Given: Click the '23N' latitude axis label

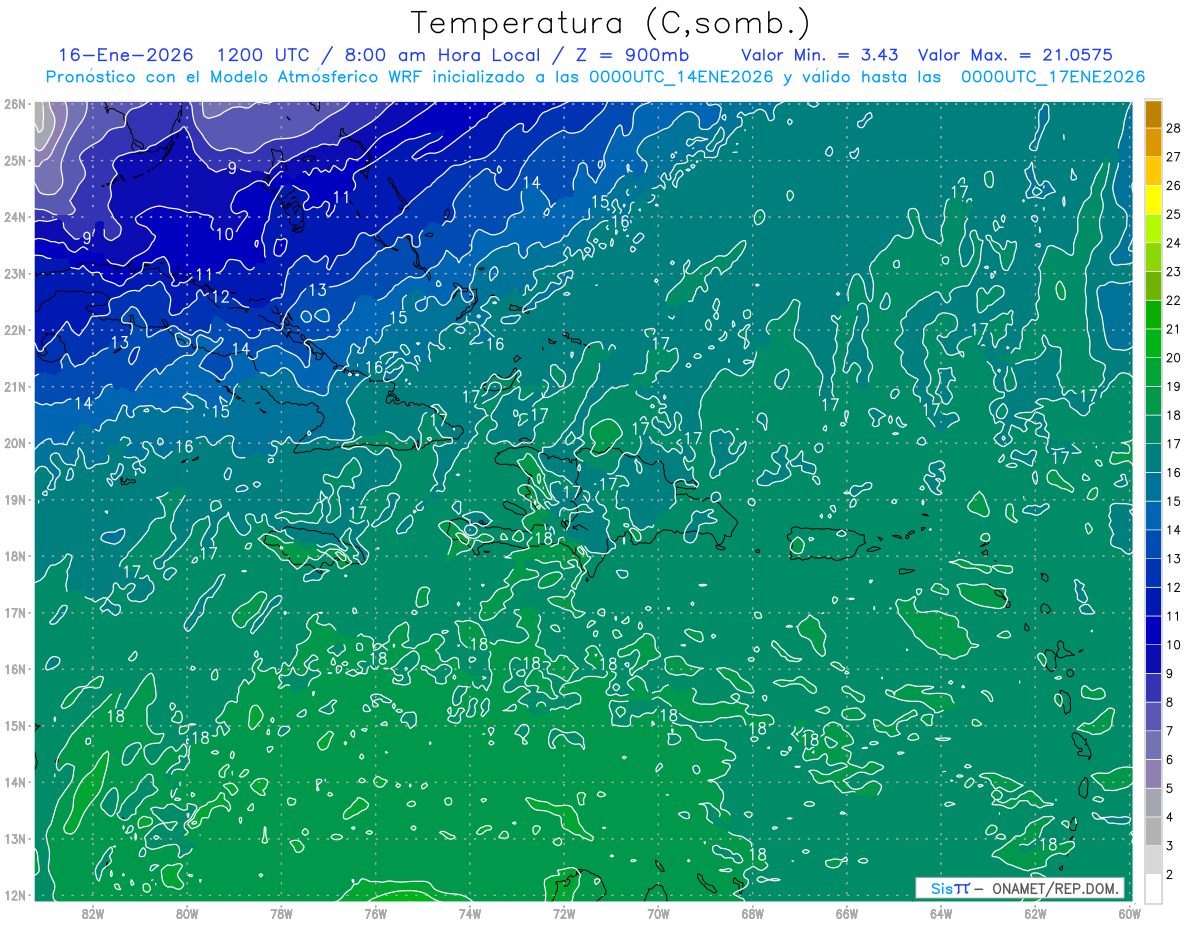Looking at the screenshot, I should tap(15, 274).
